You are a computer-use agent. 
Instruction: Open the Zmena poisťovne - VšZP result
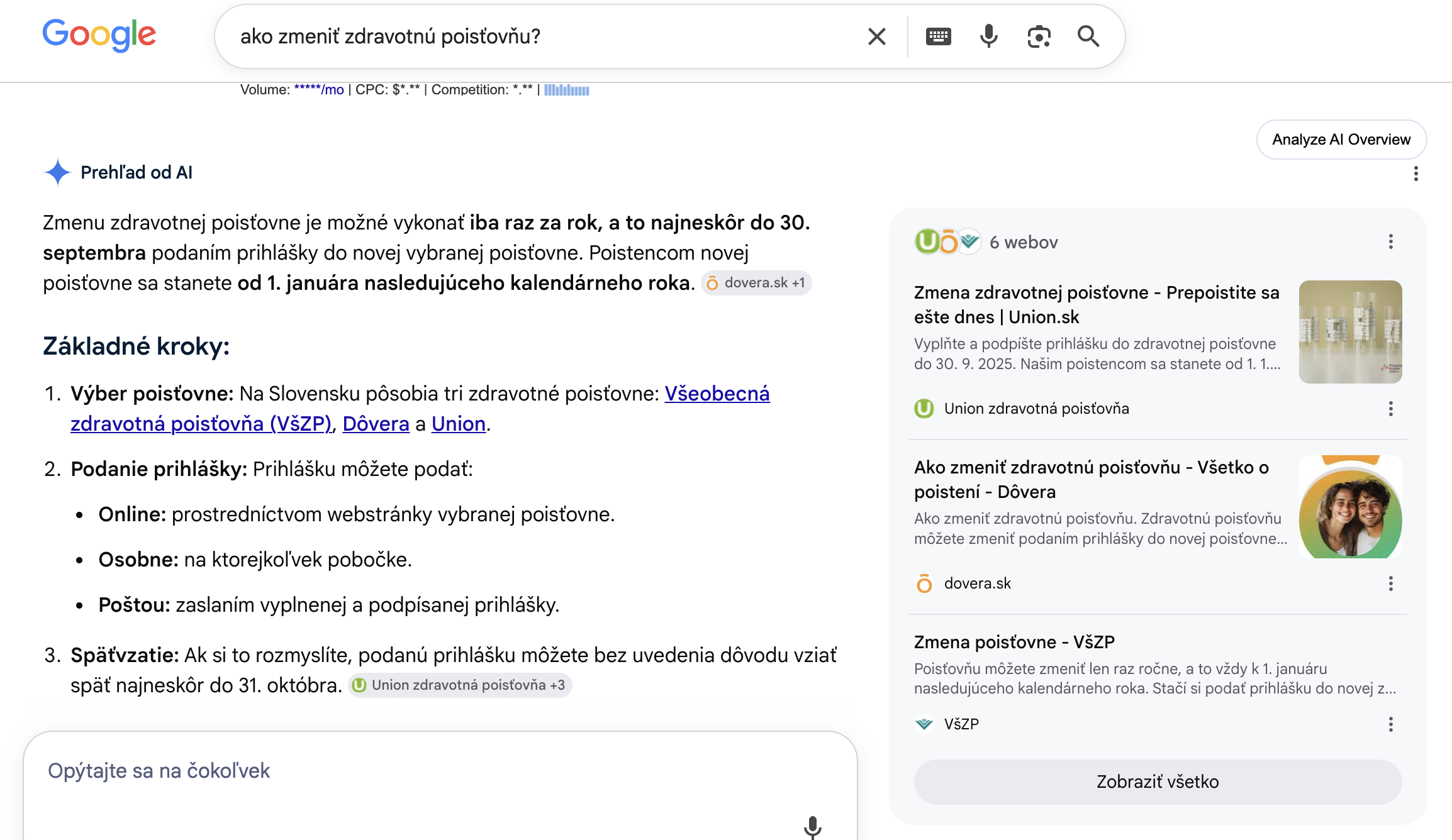(x=1014, y=643)
